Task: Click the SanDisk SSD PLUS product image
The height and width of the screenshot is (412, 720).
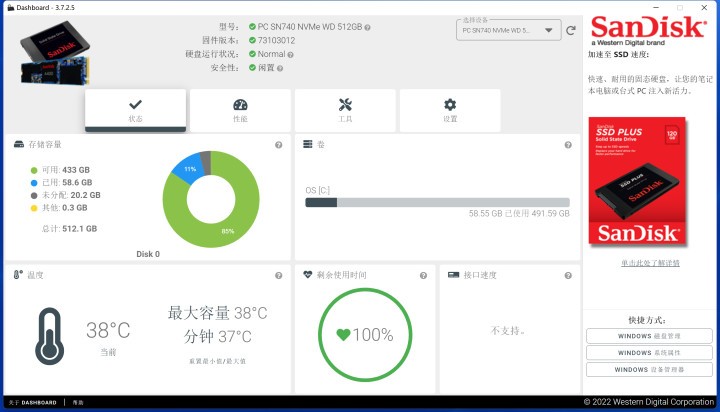Action: pos(637,181)
